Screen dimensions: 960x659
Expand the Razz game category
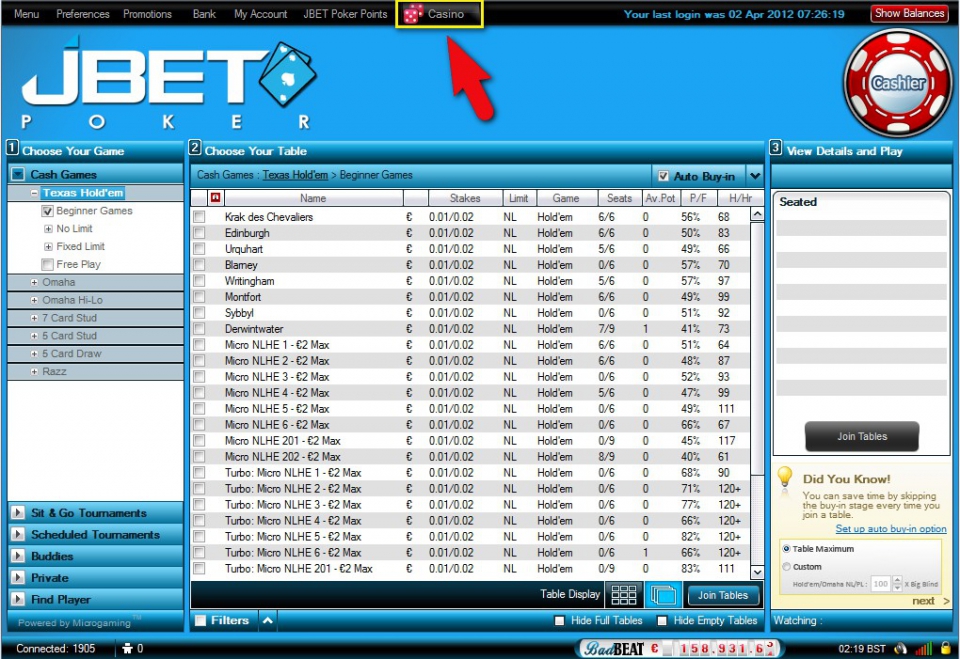pyautogui.click(x=34, y=371)
